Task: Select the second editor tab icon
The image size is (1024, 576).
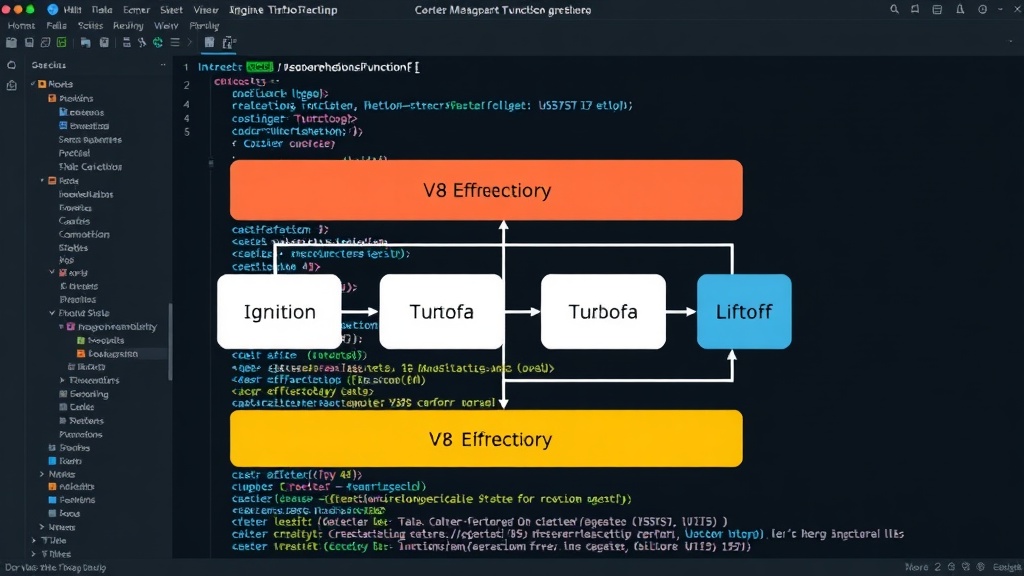Action: pos(229,43)
